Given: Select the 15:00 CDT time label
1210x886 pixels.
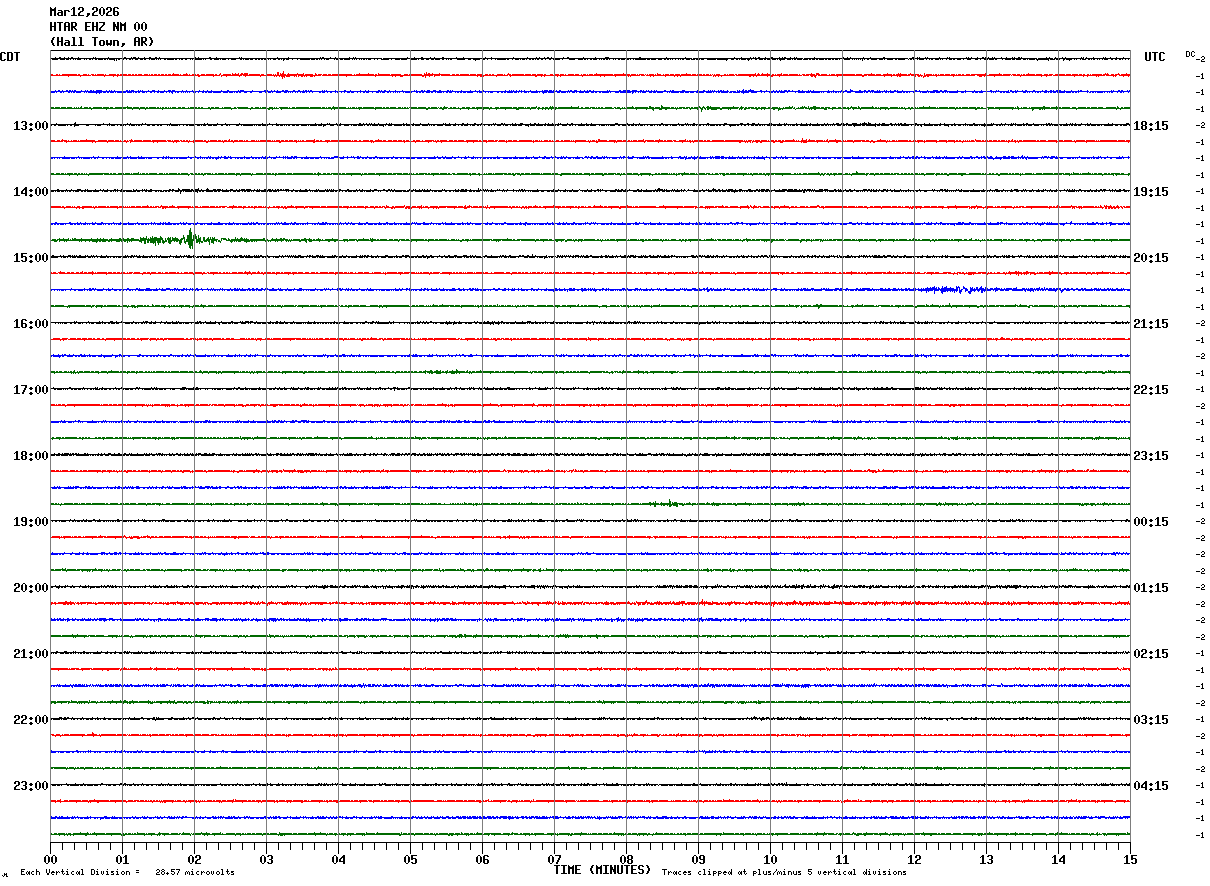Looking at the screenshot, I should tap(30, 258).
